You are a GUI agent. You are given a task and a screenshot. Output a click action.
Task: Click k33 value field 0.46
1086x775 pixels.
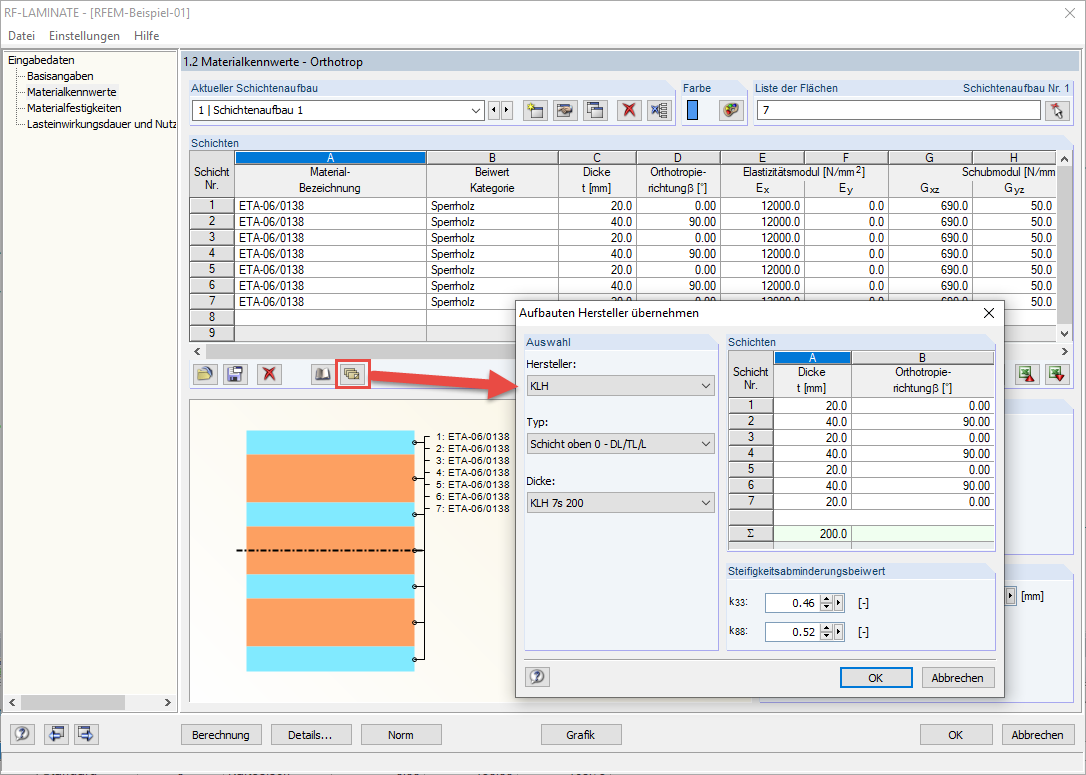point(792,603)
